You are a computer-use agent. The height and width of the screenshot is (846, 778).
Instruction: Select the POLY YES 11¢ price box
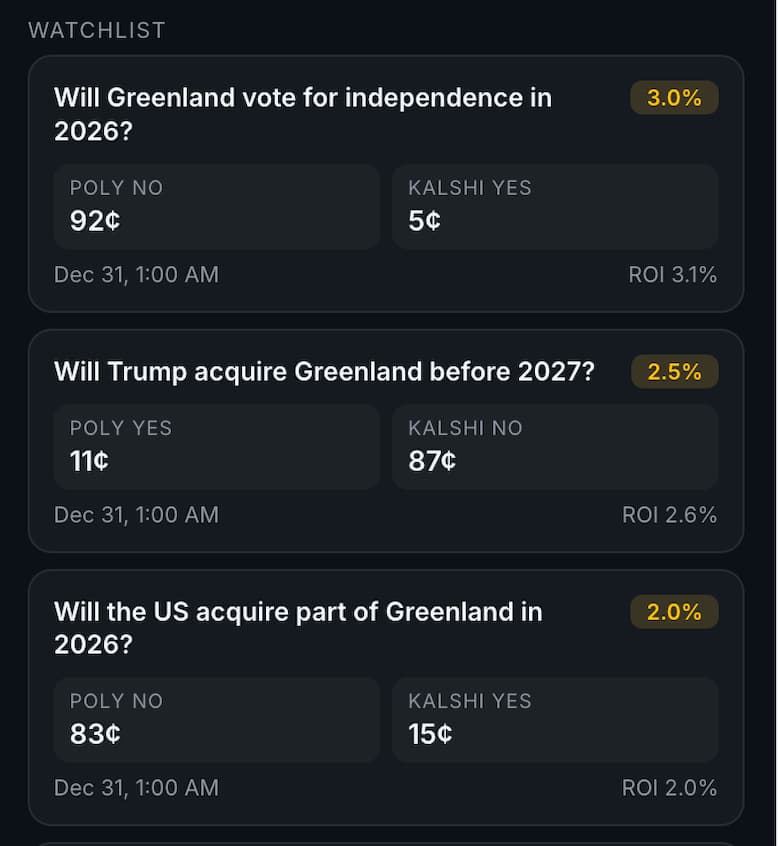coord(216,446)
